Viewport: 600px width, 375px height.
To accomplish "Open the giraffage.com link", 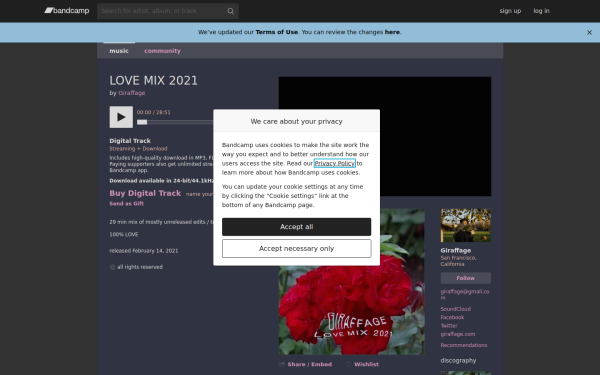I will pyautogui.click(x=458, y=334).
